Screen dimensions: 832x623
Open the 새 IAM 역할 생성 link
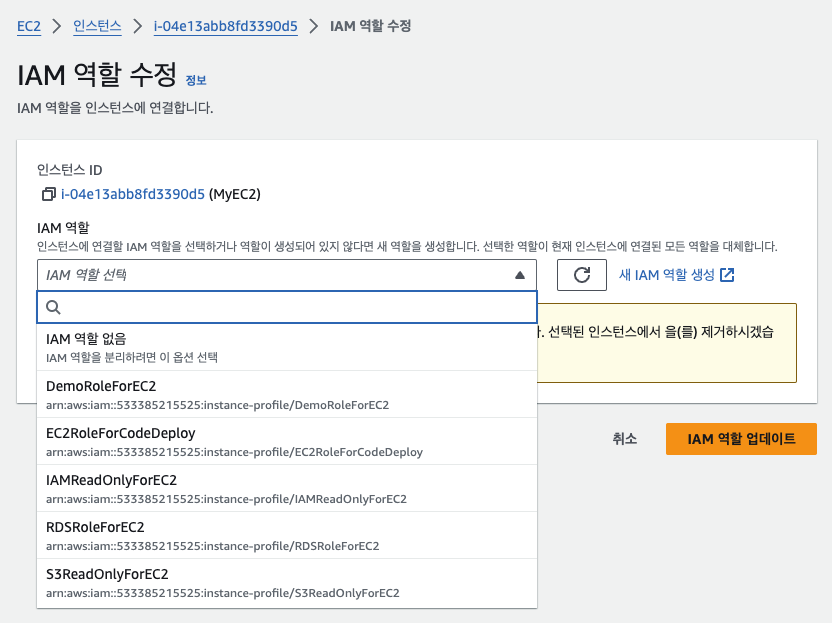tap(667, 275)
